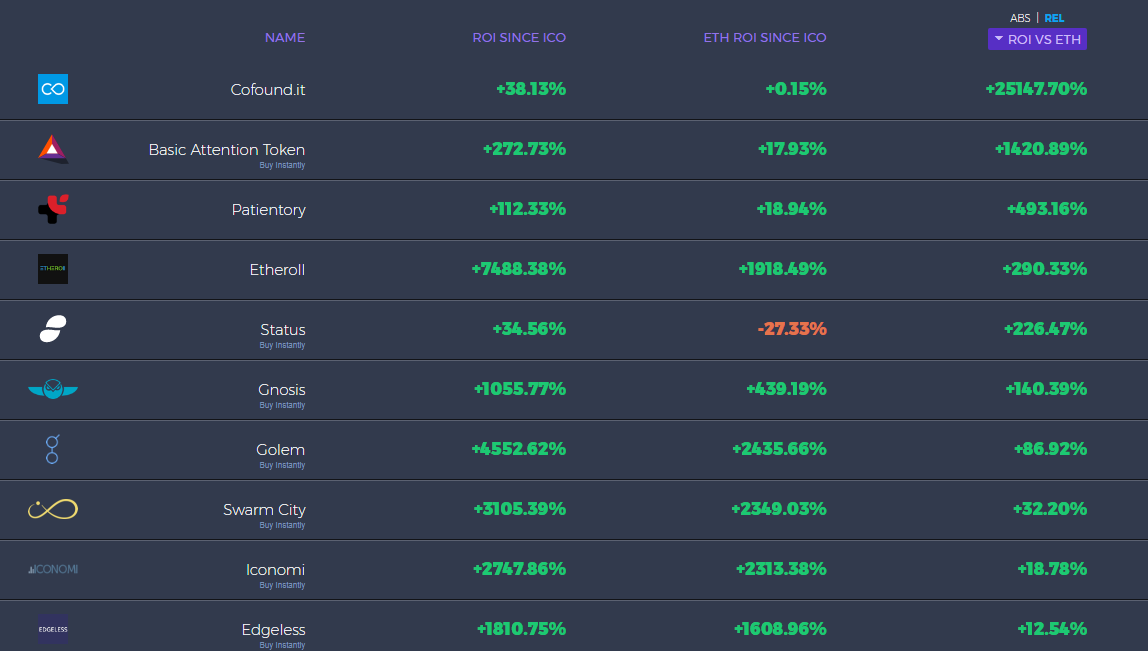The width and height of the screenshot is (1148, 651).
Task: Click Gnosis ETH ROI +439.19%
Action: [786, 389]
